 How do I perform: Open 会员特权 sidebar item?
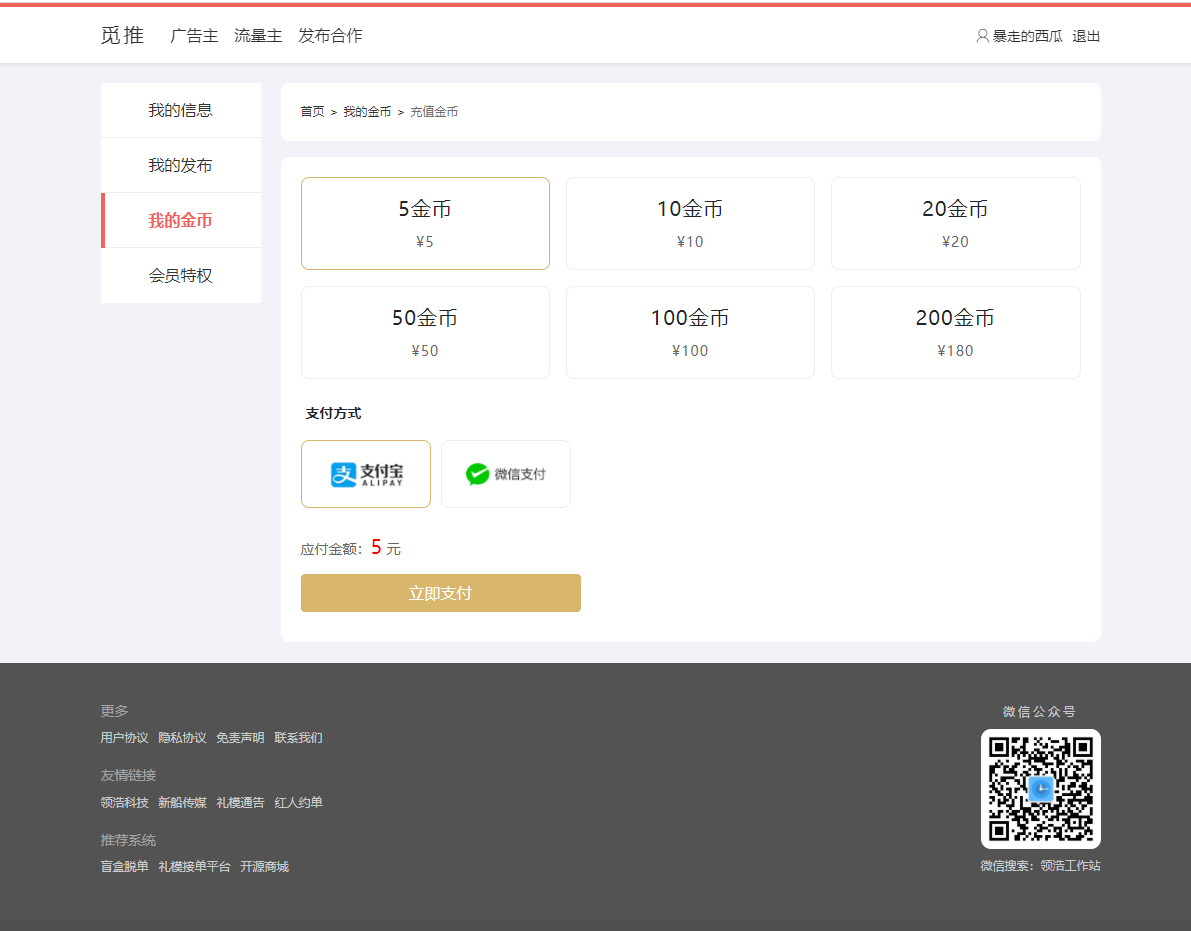(181, 275)
